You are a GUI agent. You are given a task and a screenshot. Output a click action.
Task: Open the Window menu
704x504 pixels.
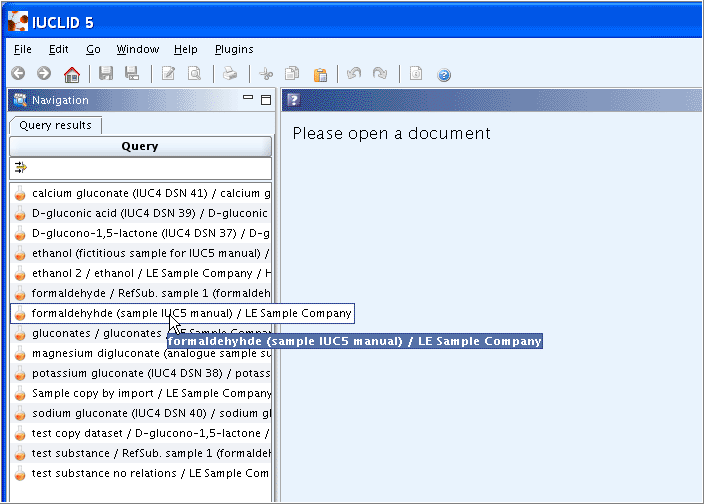pos(138,49)
